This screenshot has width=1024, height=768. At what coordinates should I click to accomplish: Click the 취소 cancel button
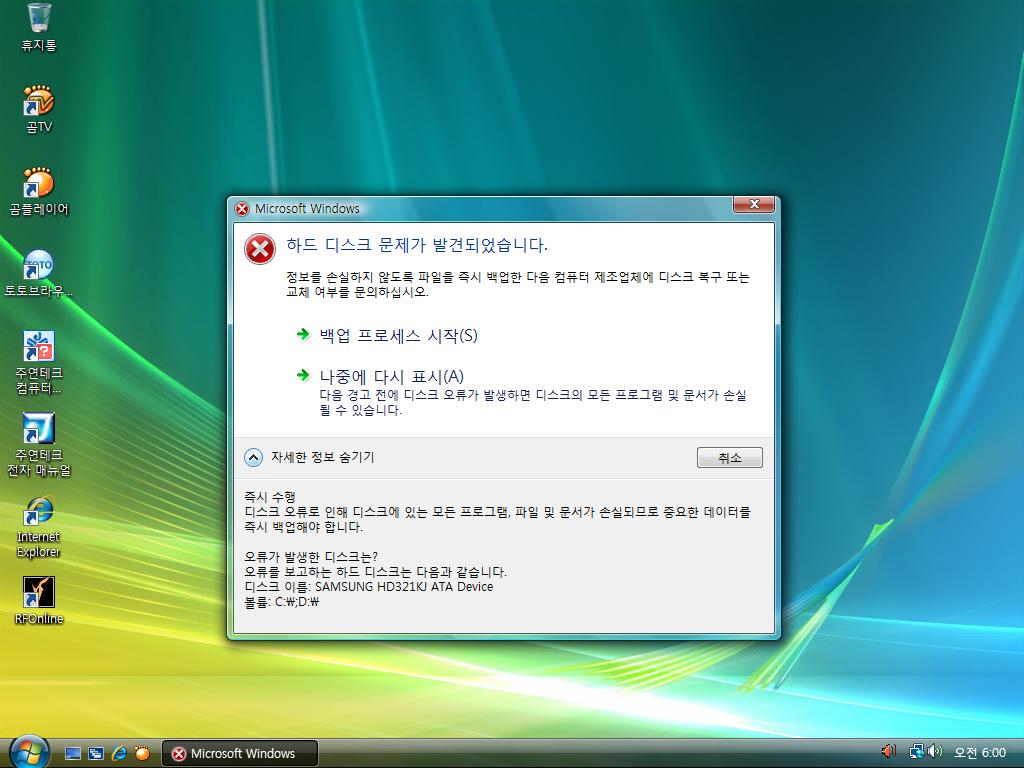729,458
